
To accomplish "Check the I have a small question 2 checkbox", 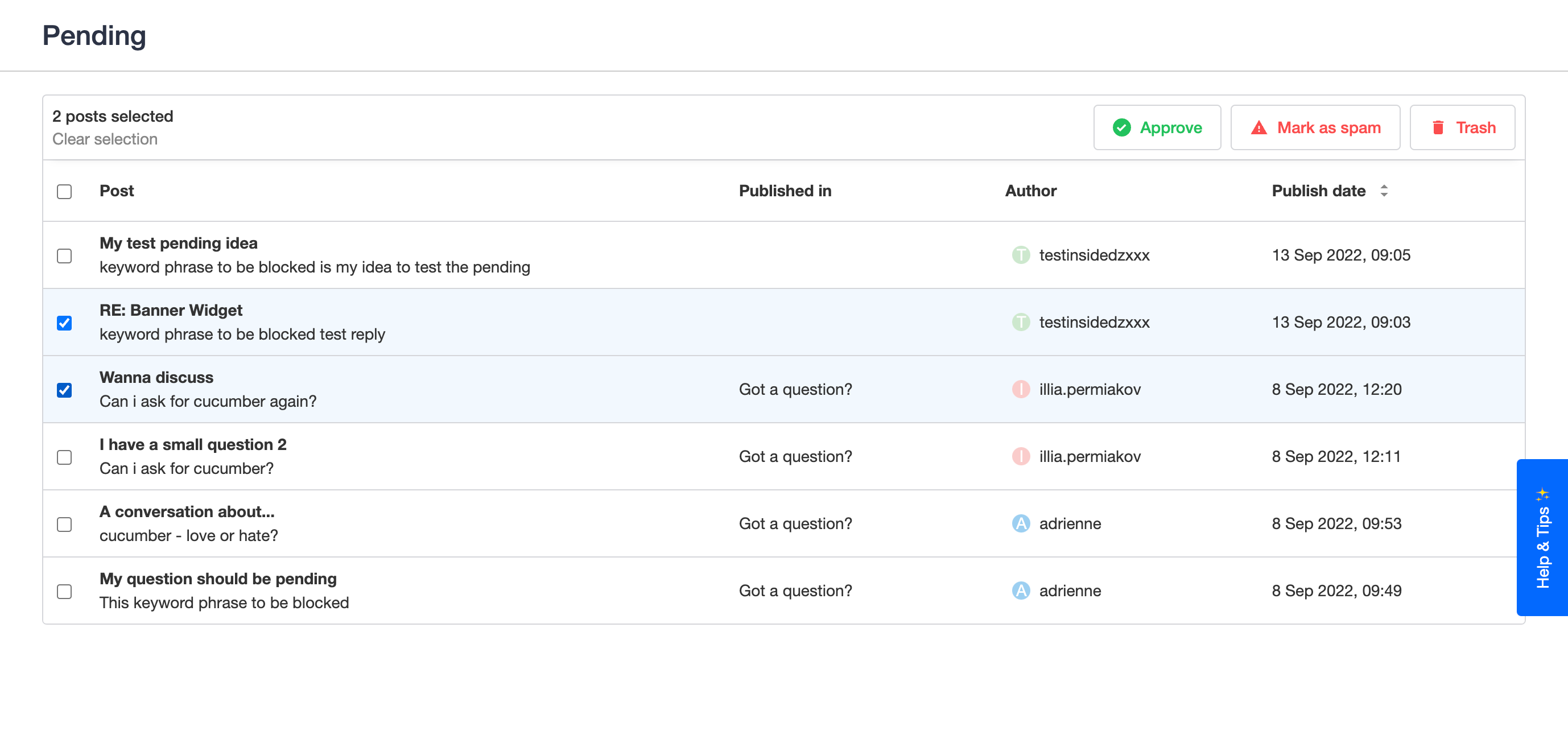I will coord(64,457).
